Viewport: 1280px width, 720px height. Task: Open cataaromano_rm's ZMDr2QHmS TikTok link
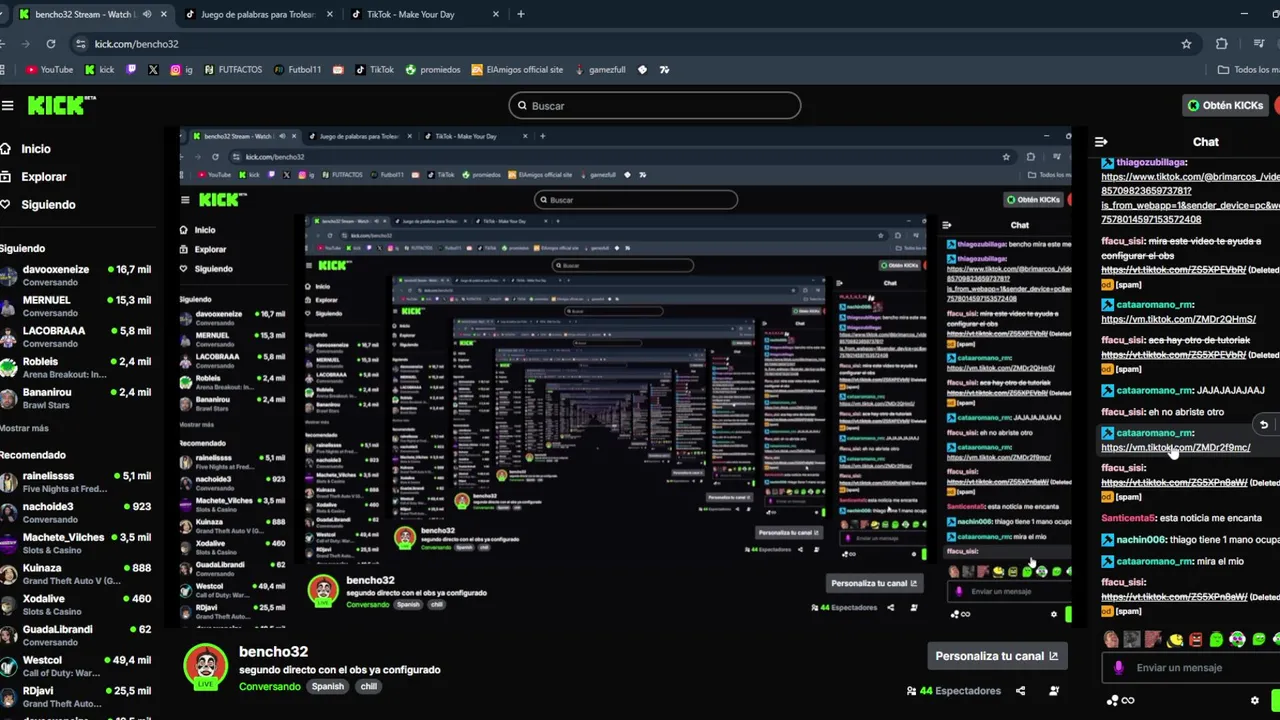pyautogui.click(x=1178, y=319)
